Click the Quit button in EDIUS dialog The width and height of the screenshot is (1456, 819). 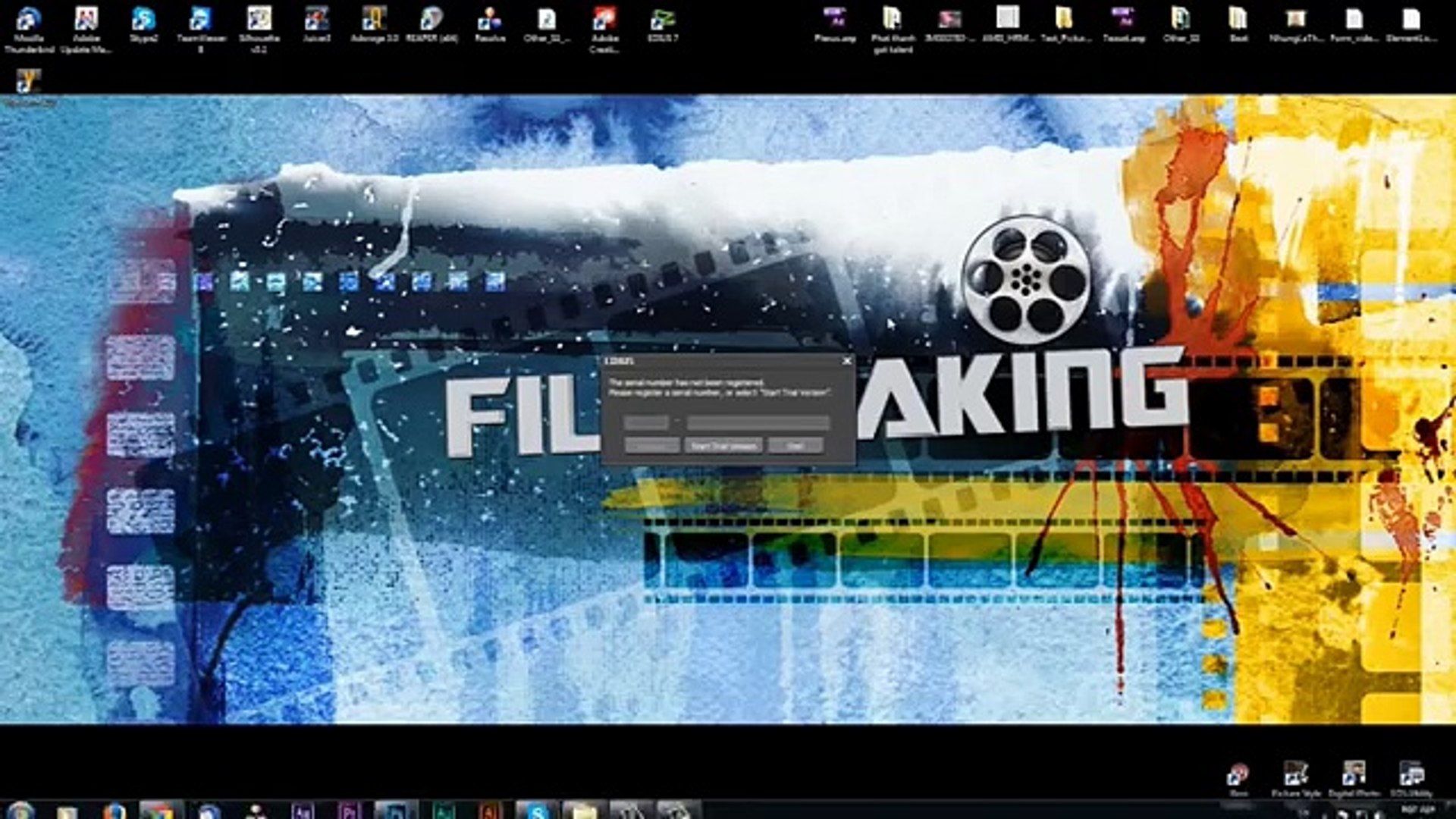795,446
